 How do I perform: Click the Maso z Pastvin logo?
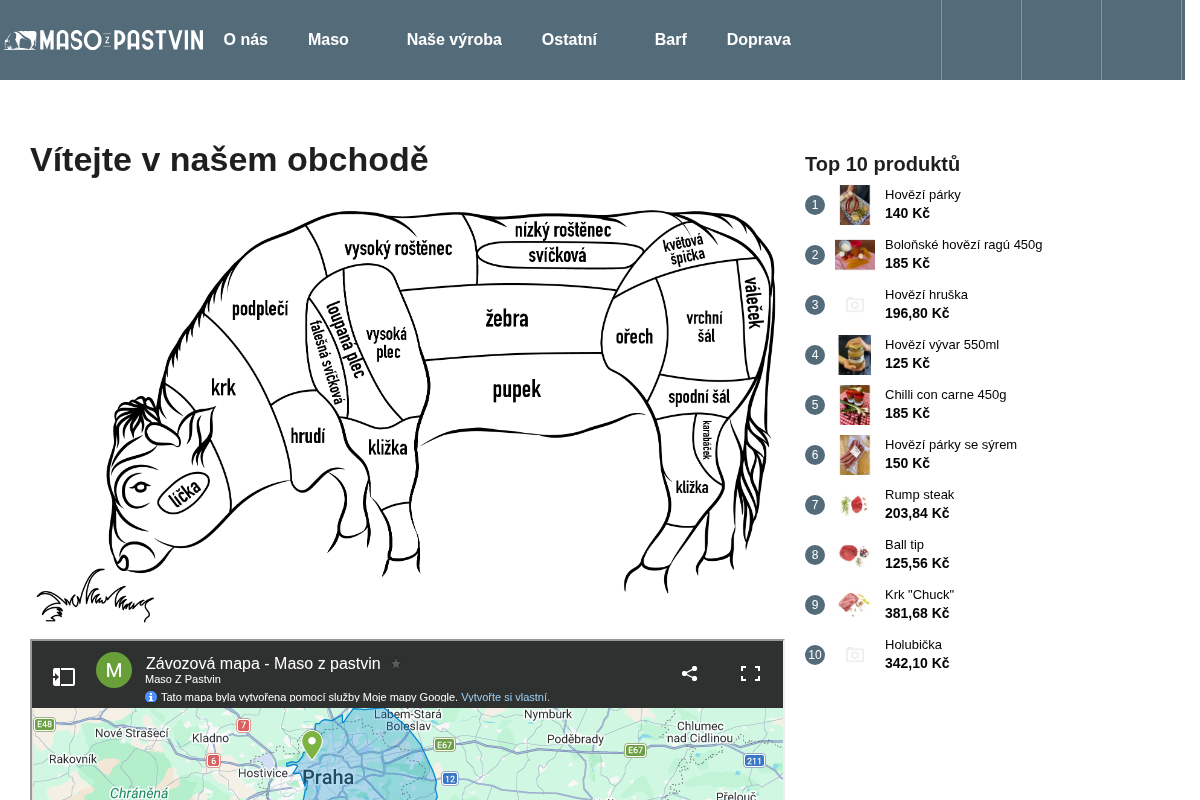pyautogui.click(x=104, y=40)
